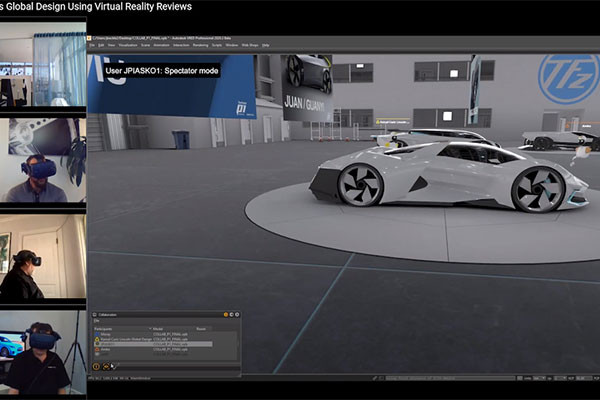Screen dimensions: 600x400
Task: Click the orange info icon in Collaboration panel
Action: pyautogui.click(x=96, y=366)
